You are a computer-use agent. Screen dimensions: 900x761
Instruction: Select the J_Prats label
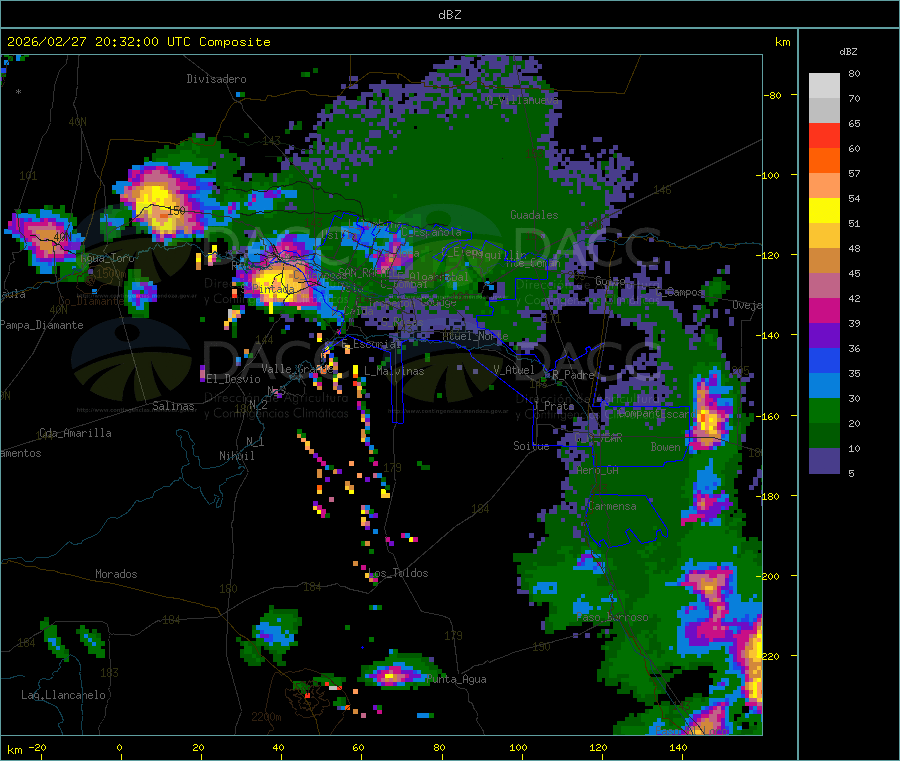click(x=554, y=406)
